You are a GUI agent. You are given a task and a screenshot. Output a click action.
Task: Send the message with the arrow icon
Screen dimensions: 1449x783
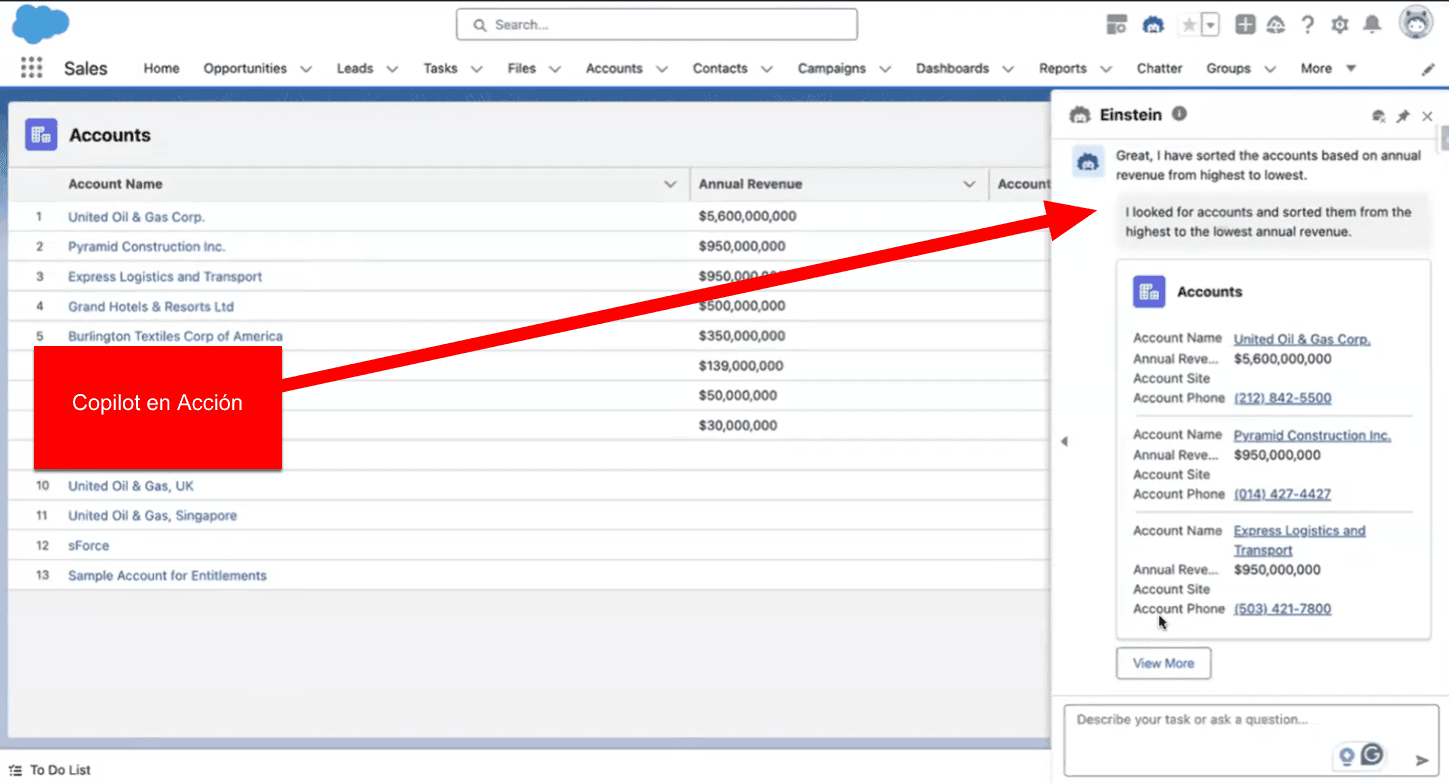(x=1422, y=761)
